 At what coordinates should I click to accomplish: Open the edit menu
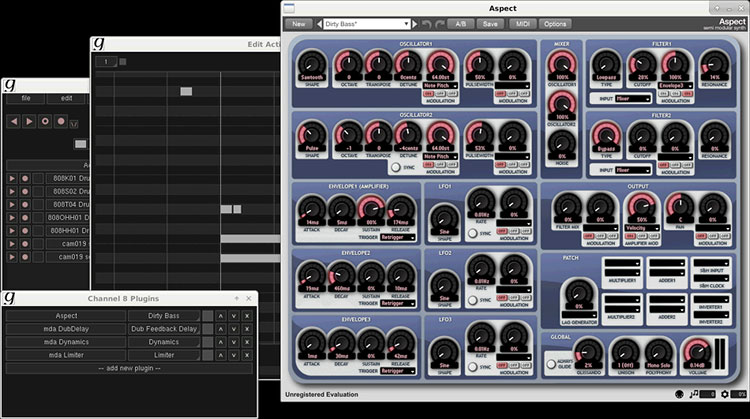66,98
